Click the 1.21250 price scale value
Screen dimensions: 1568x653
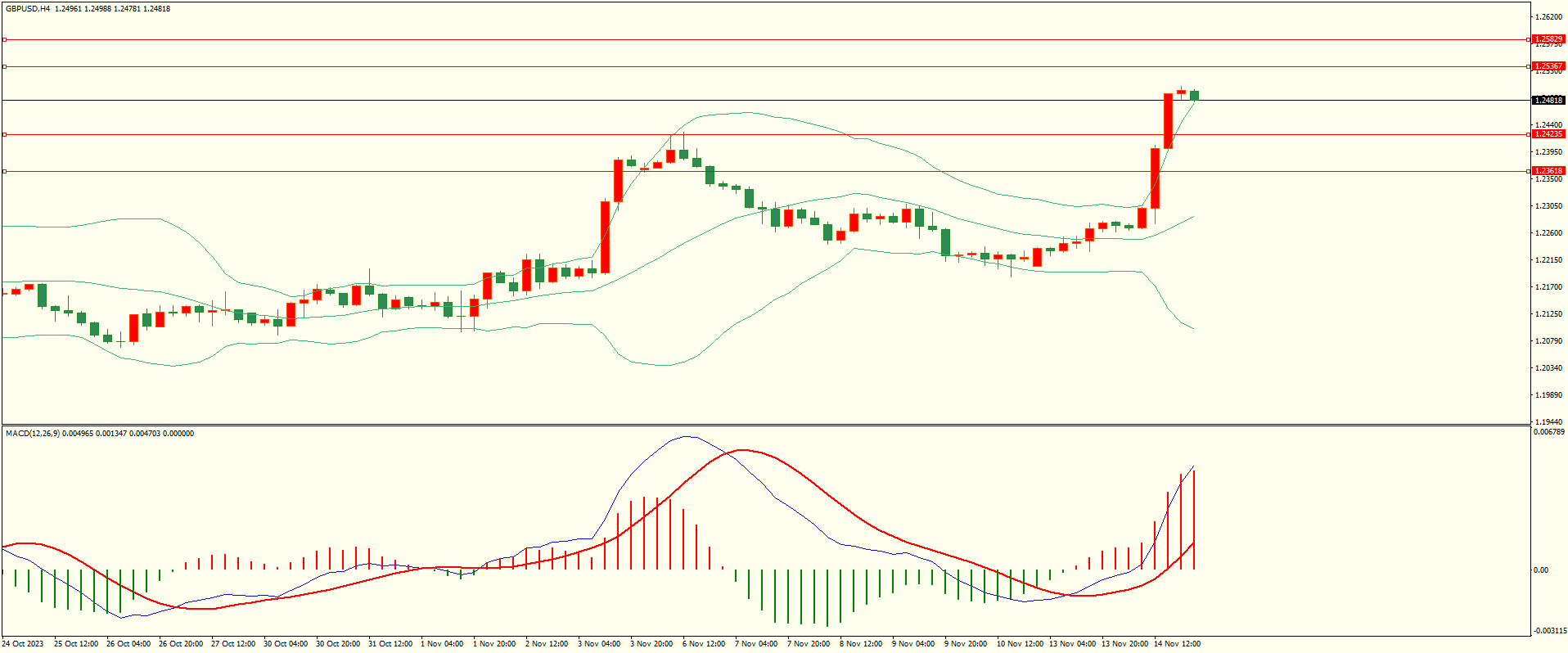click(x=1548, y=314)
